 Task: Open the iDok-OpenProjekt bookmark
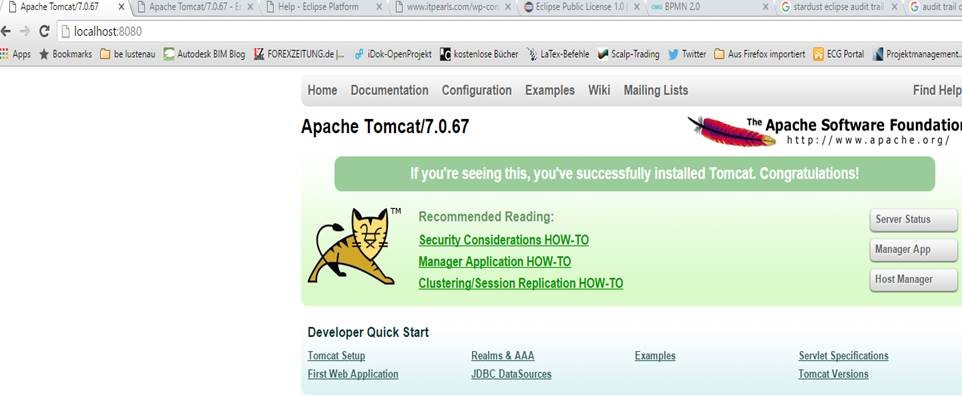point(393,54)
